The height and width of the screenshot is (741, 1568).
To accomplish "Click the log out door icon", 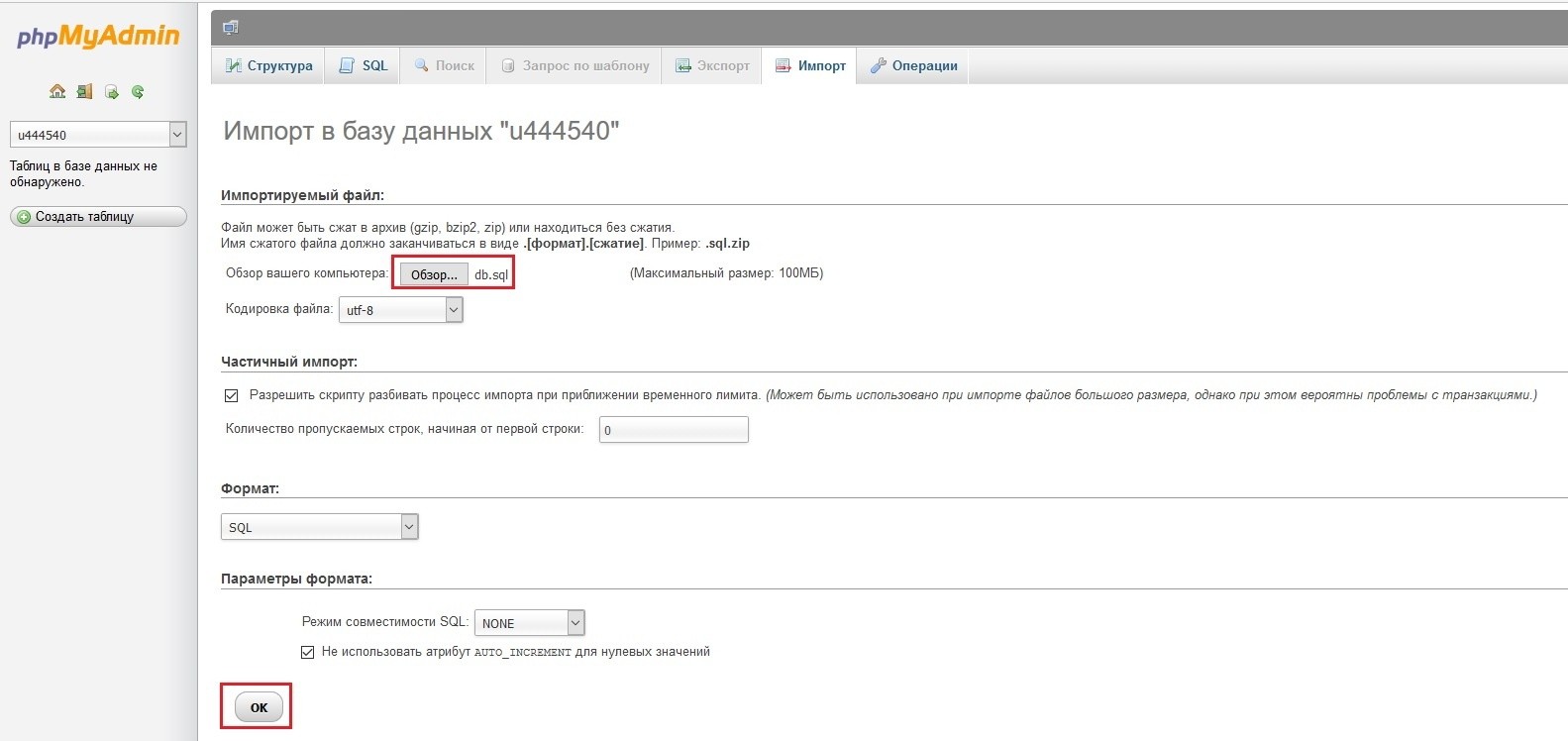I will [x=84, y=91].
